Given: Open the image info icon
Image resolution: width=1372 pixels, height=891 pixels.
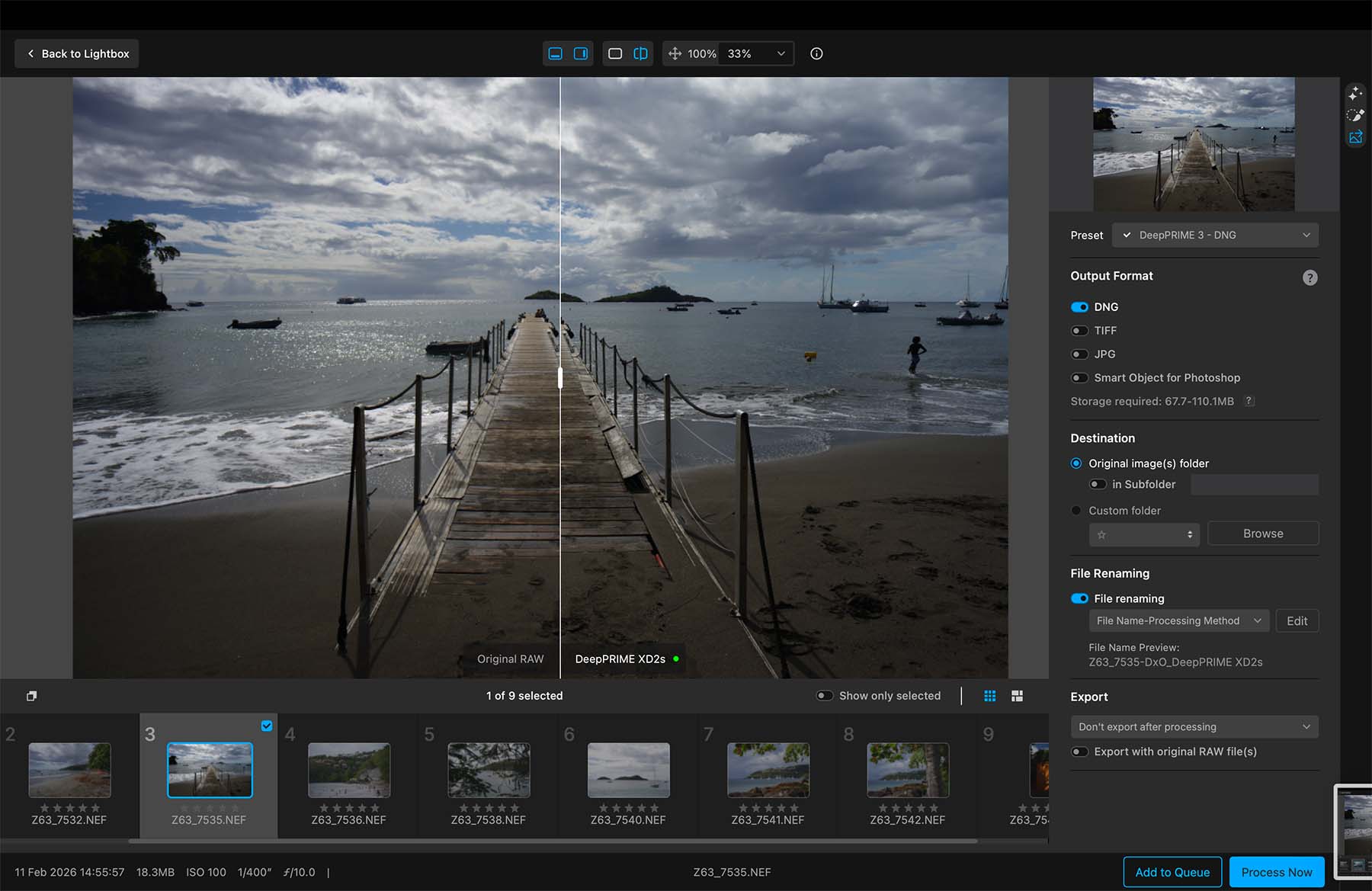Looking at the screenshot, I should coord(816,53).
